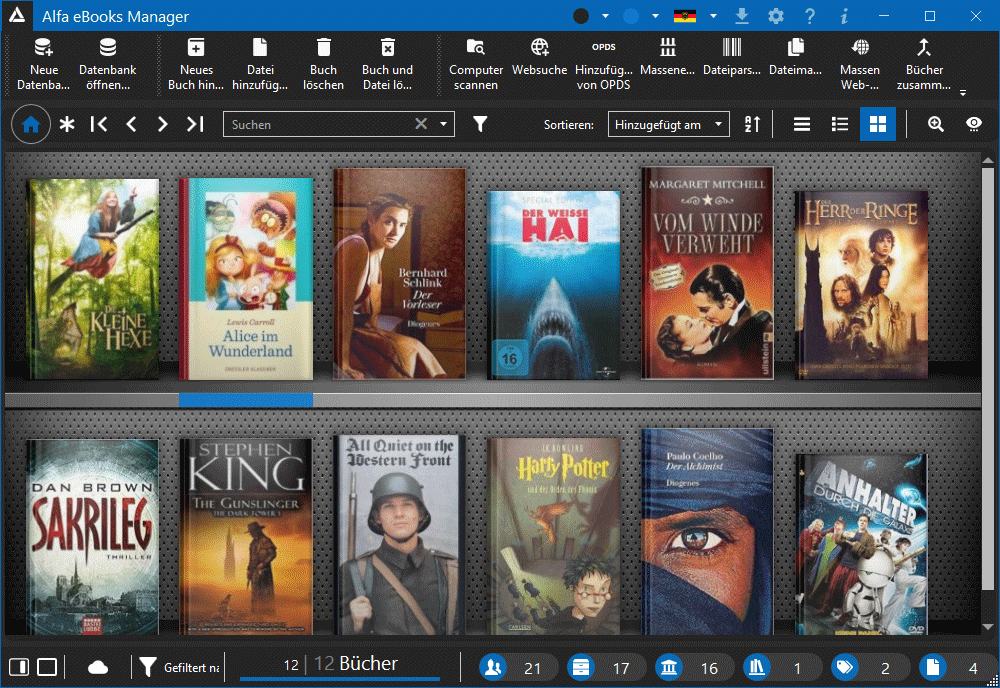Click the Home navigation icon
The width and height of the screenshot is (1000, 688).
tap(31, 125)
